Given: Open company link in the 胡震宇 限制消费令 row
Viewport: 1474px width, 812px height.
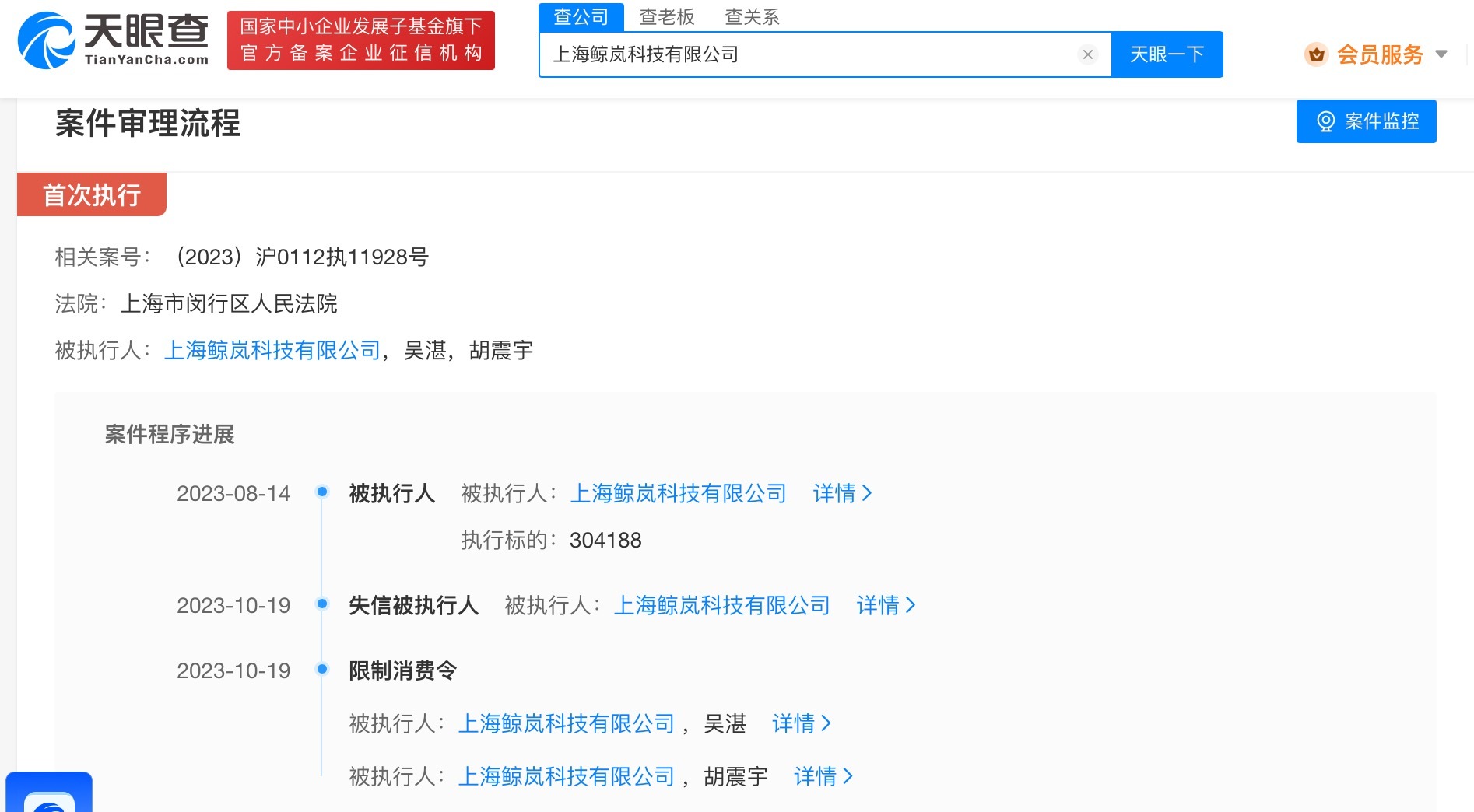Looking at the screenshot, I should tap(567, 776).
